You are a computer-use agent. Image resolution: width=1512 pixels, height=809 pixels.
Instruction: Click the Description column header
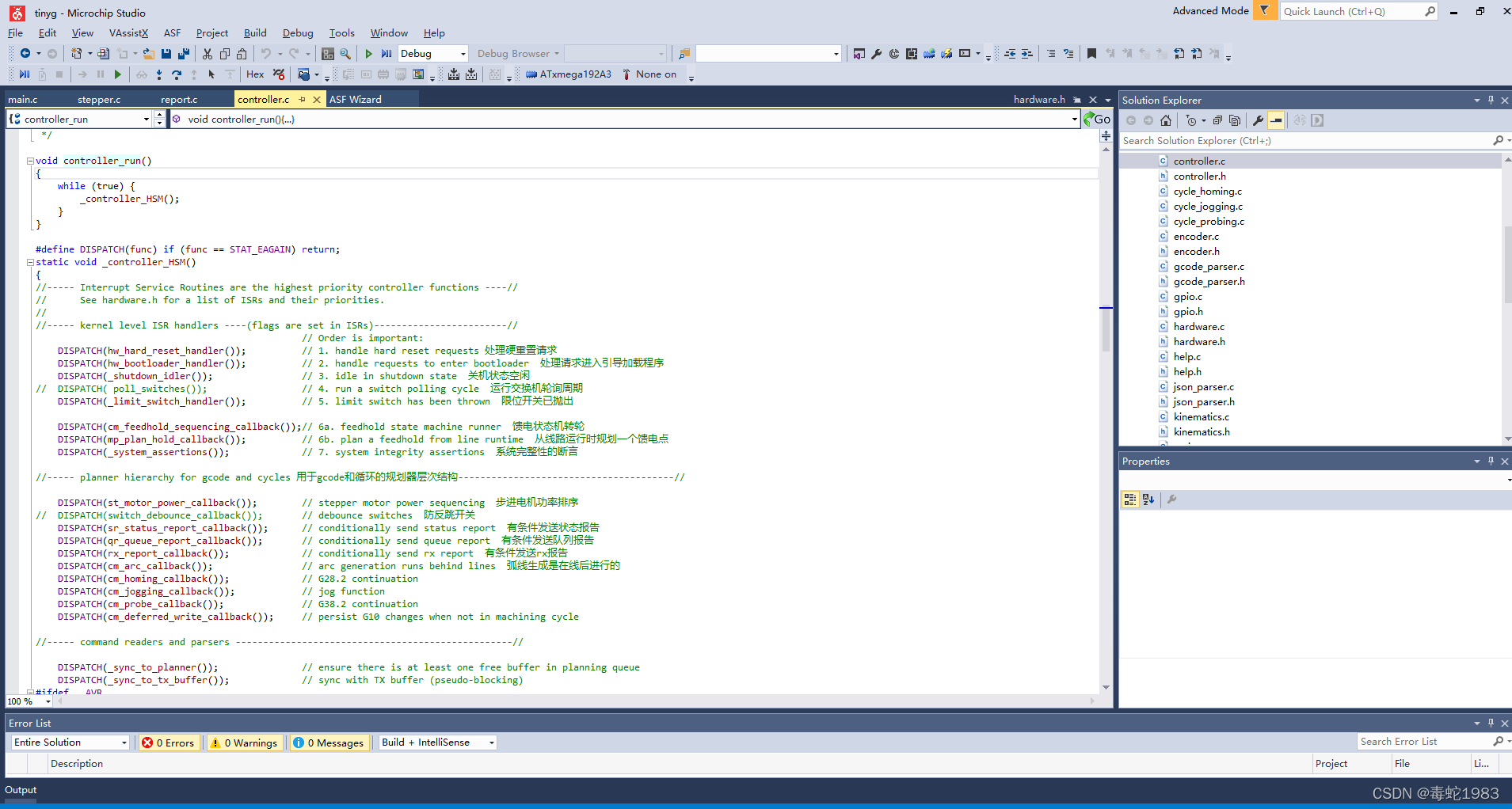point(77,764)
